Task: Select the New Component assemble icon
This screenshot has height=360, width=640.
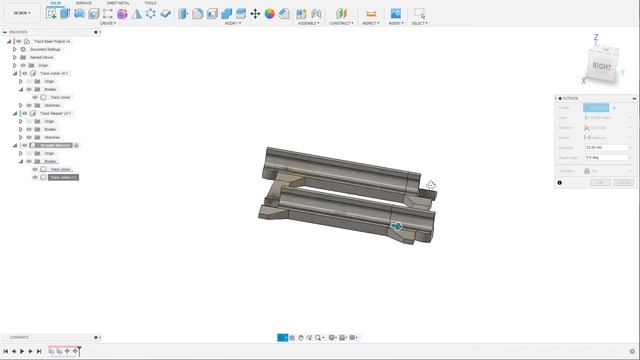Action: pos(301,13)
